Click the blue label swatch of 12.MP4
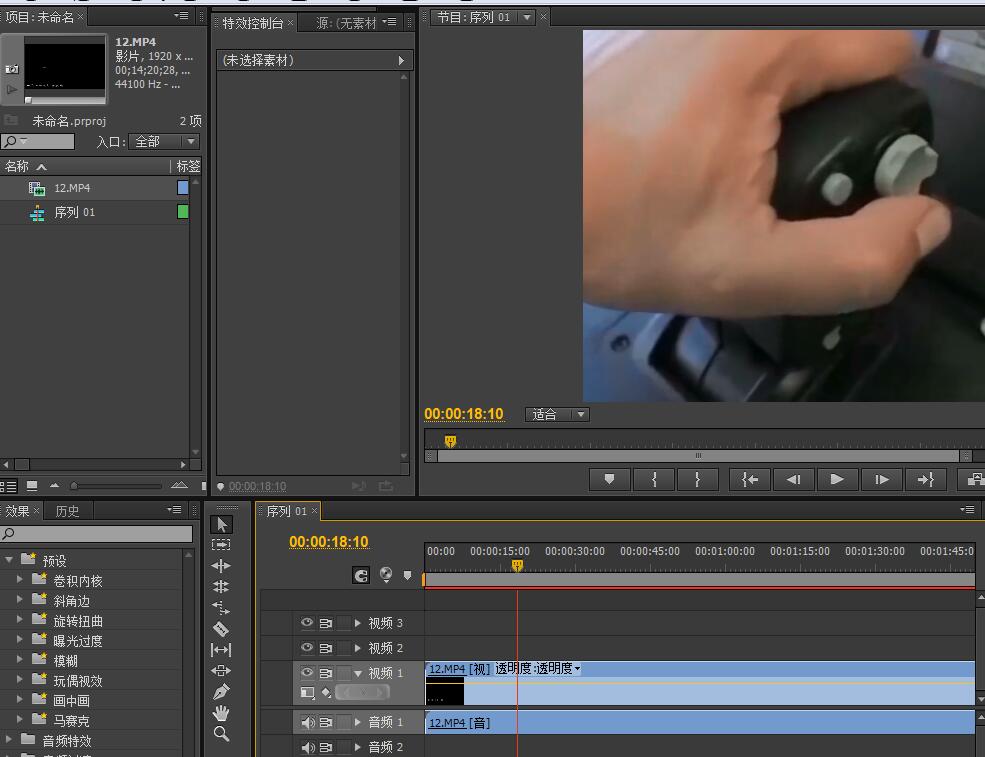Screen dimensions: 985x757 (183, 187)
